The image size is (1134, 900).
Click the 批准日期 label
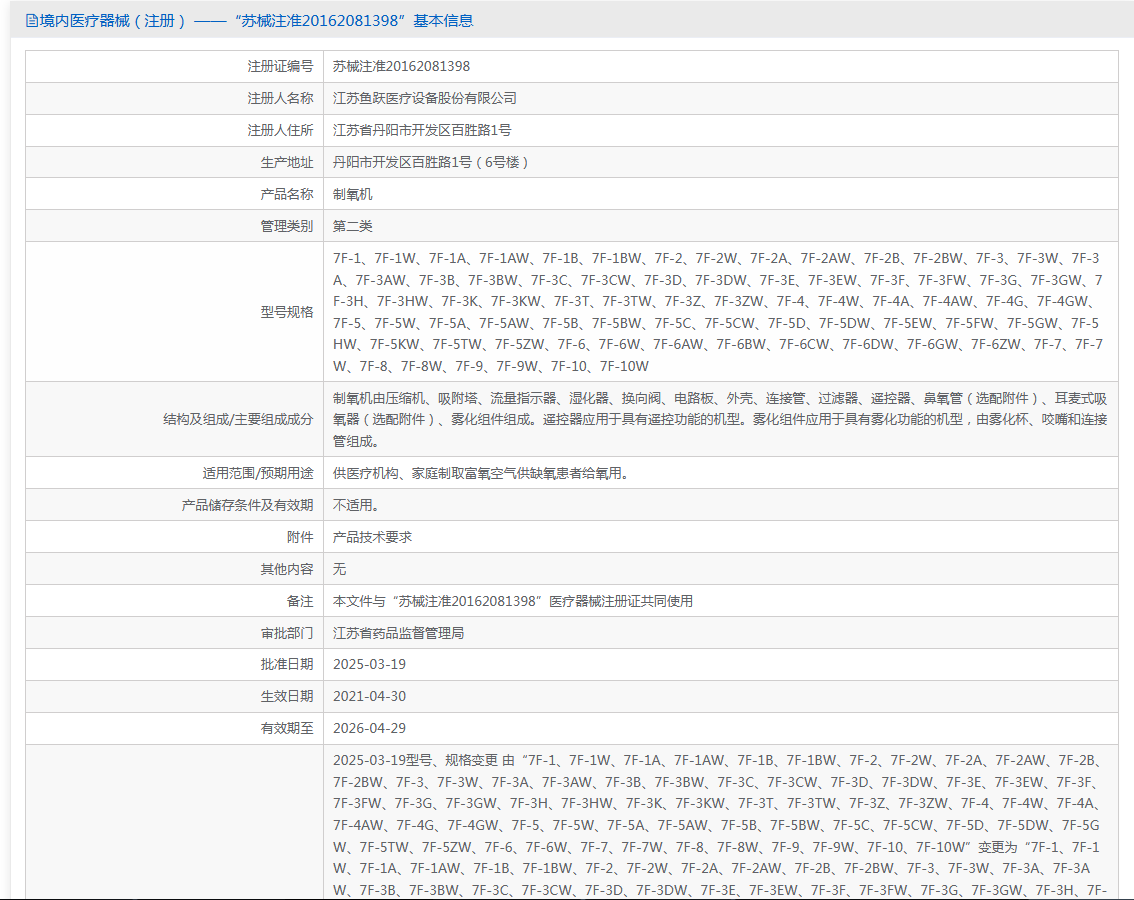pos(286,664)
